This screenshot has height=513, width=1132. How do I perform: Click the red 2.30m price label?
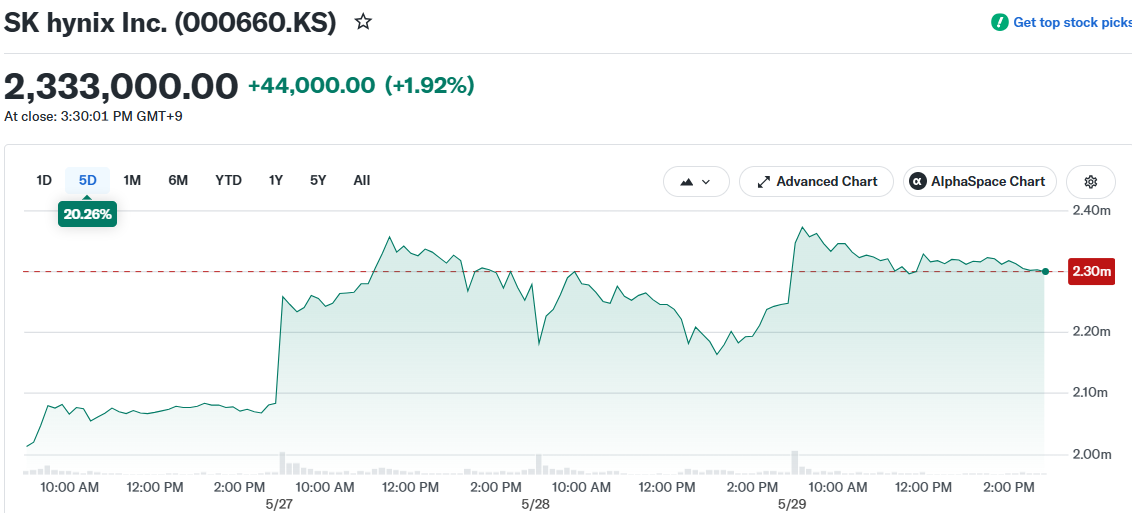(1091, 272)
